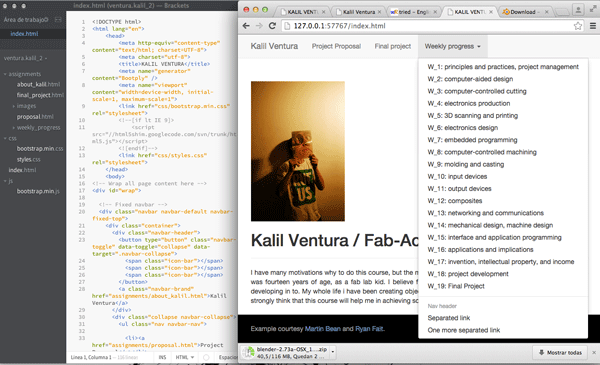Reload the page in Chrome
Viewport: 600px width, 365px height.
[272, 26]
